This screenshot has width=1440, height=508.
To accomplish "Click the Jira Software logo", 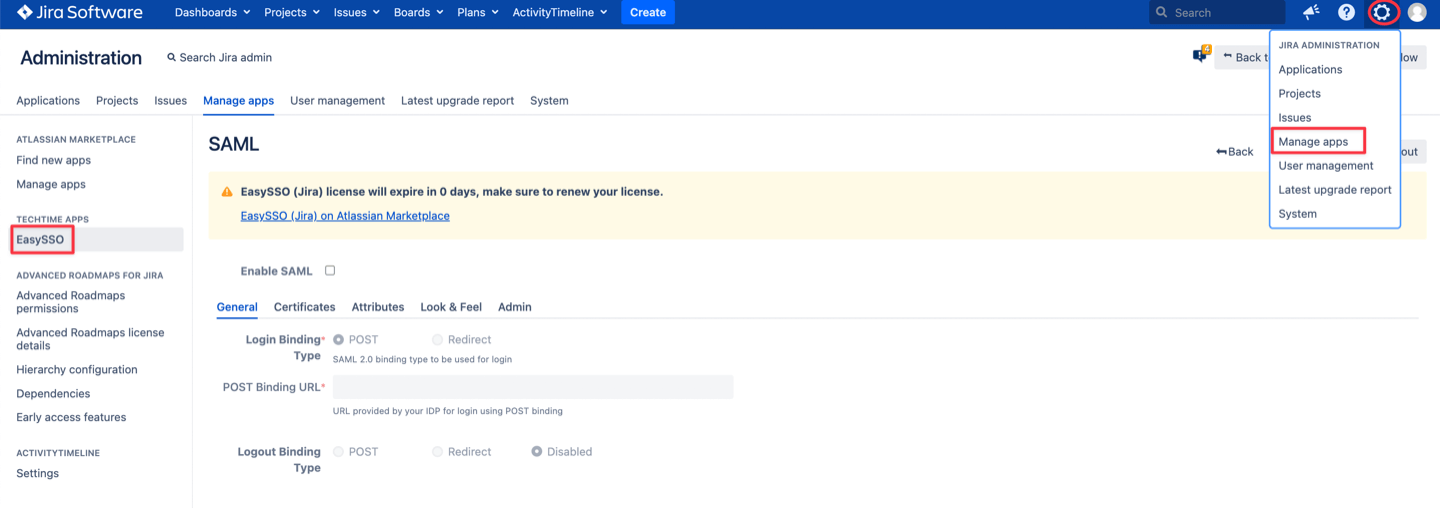I will tap(80, 13).
